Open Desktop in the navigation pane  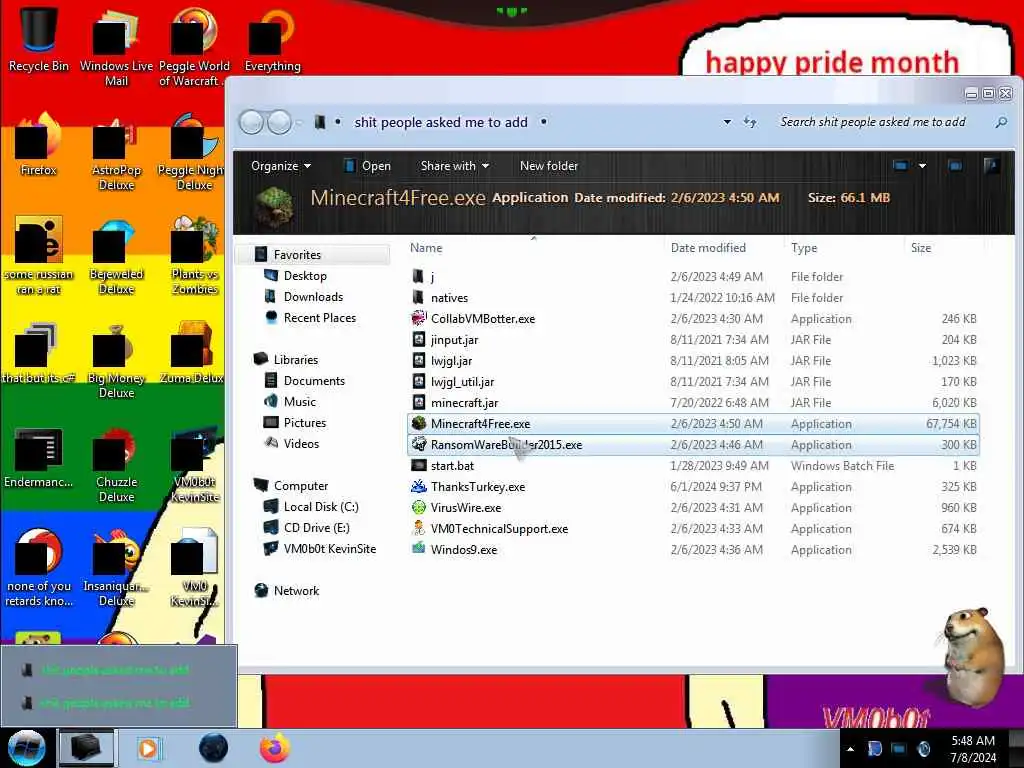tap(305, 276)
